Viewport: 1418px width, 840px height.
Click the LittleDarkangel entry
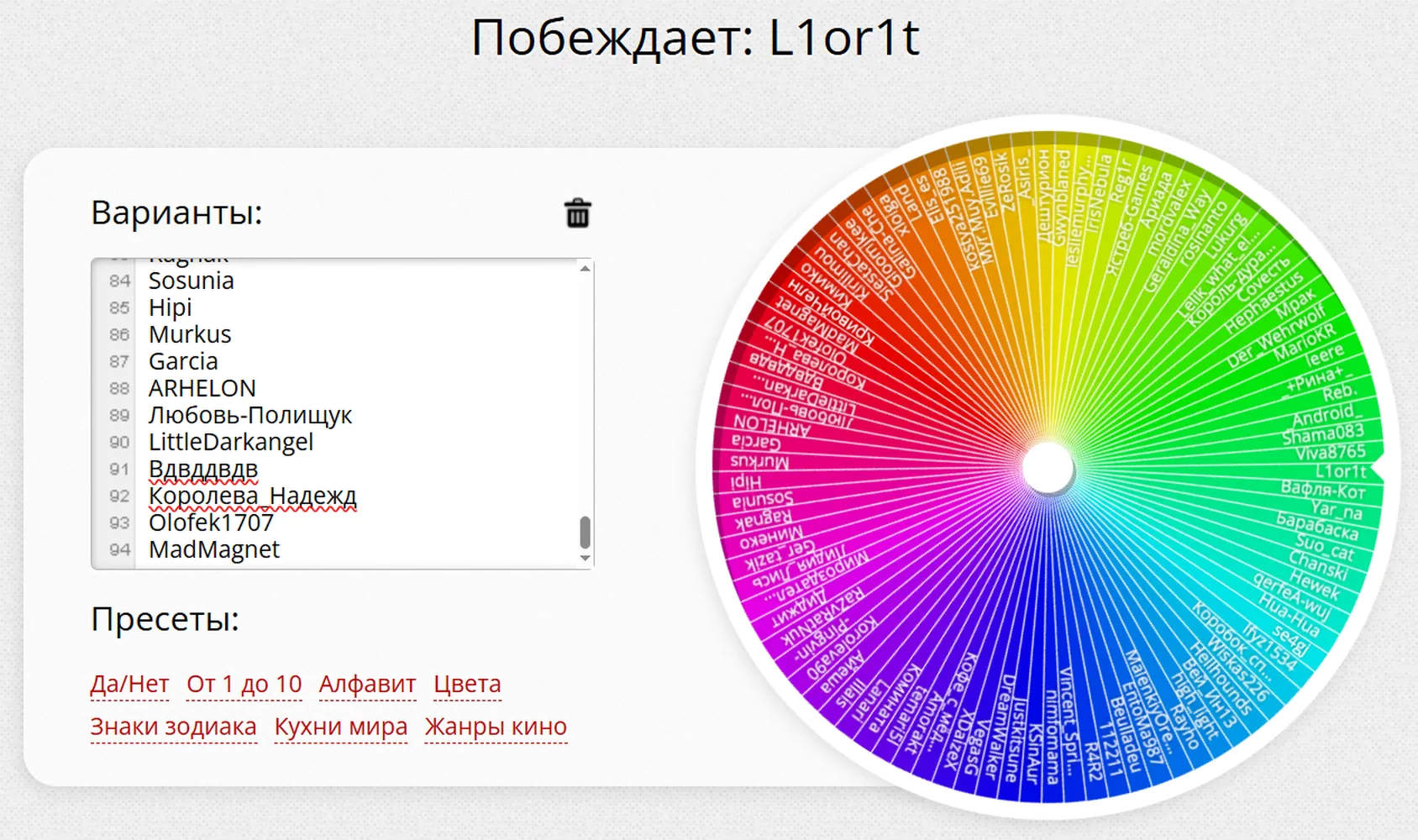click(231, 442)
